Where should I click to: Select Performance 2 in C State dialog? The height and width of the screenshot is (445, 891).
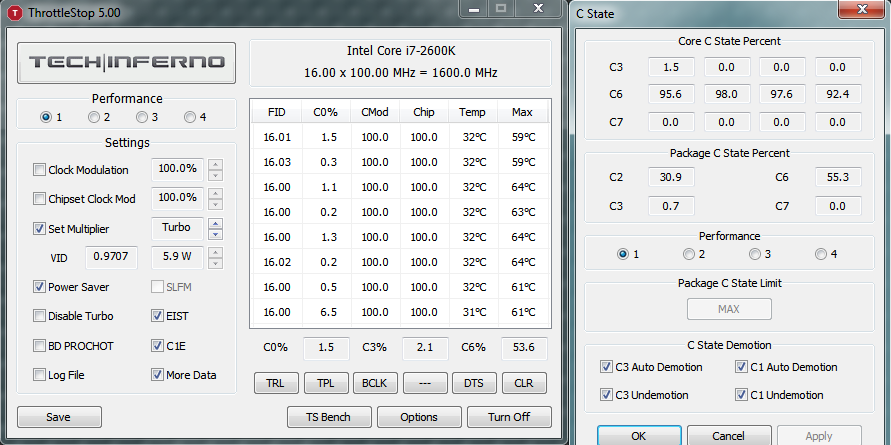click(689, 254)
